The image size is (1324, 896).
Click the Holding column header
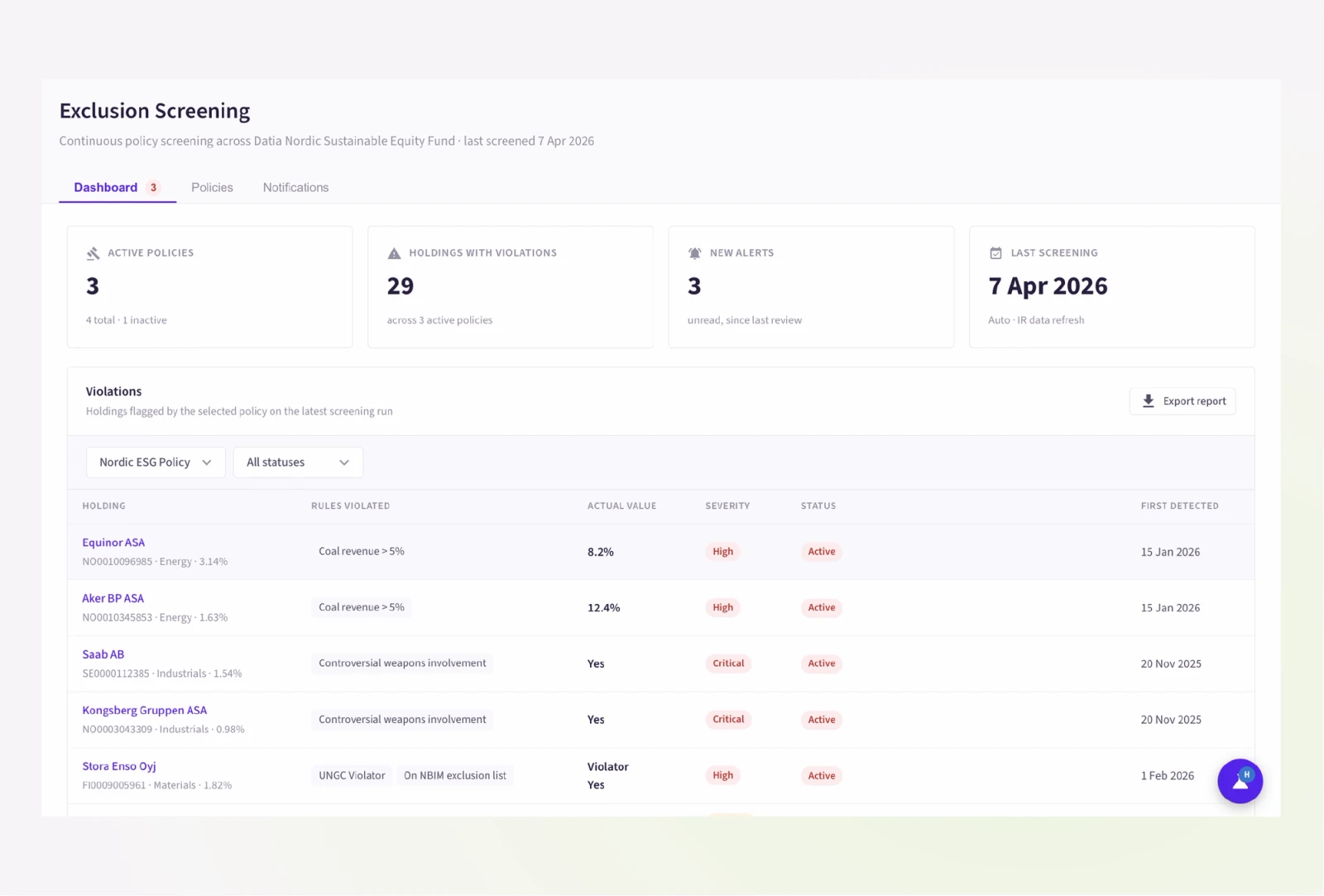pos(104,505)
